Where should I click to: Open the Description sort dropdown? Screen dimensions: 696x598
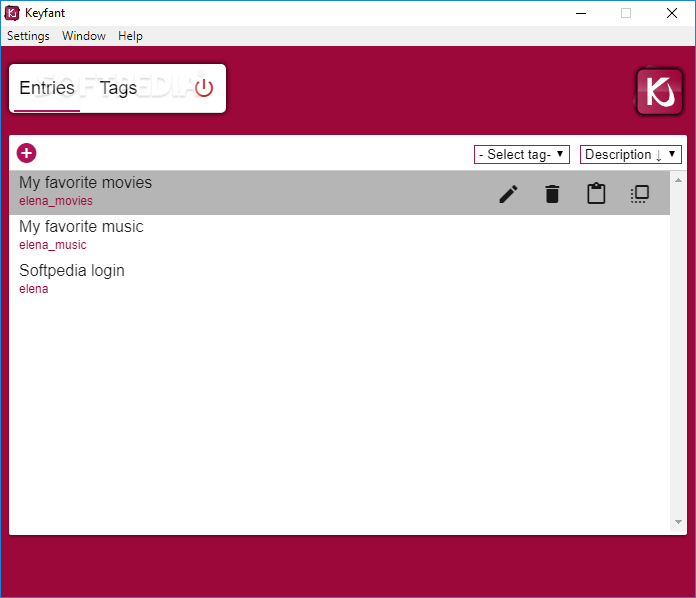pos(630,154)
